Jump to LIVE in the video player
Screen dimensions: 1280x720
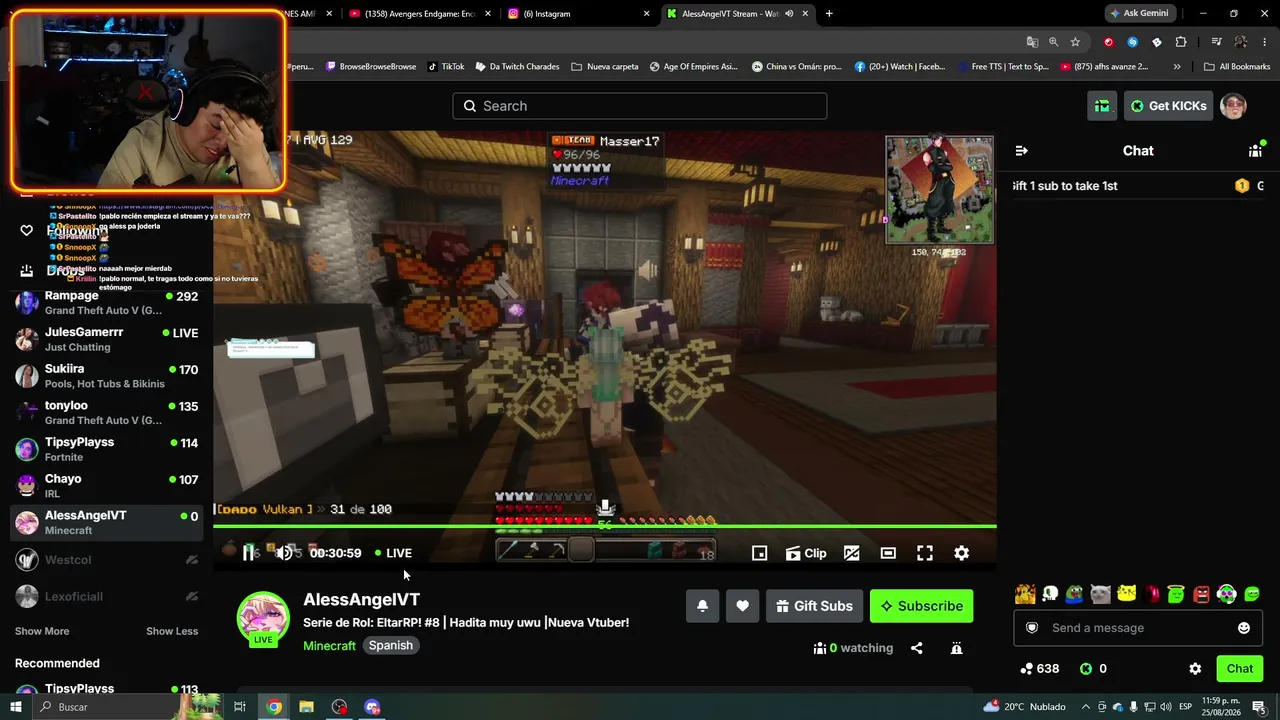coord(393,553)
